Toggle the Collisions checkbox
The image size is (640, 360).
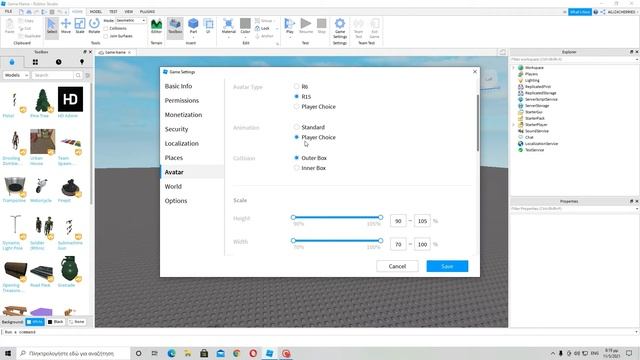106,28
